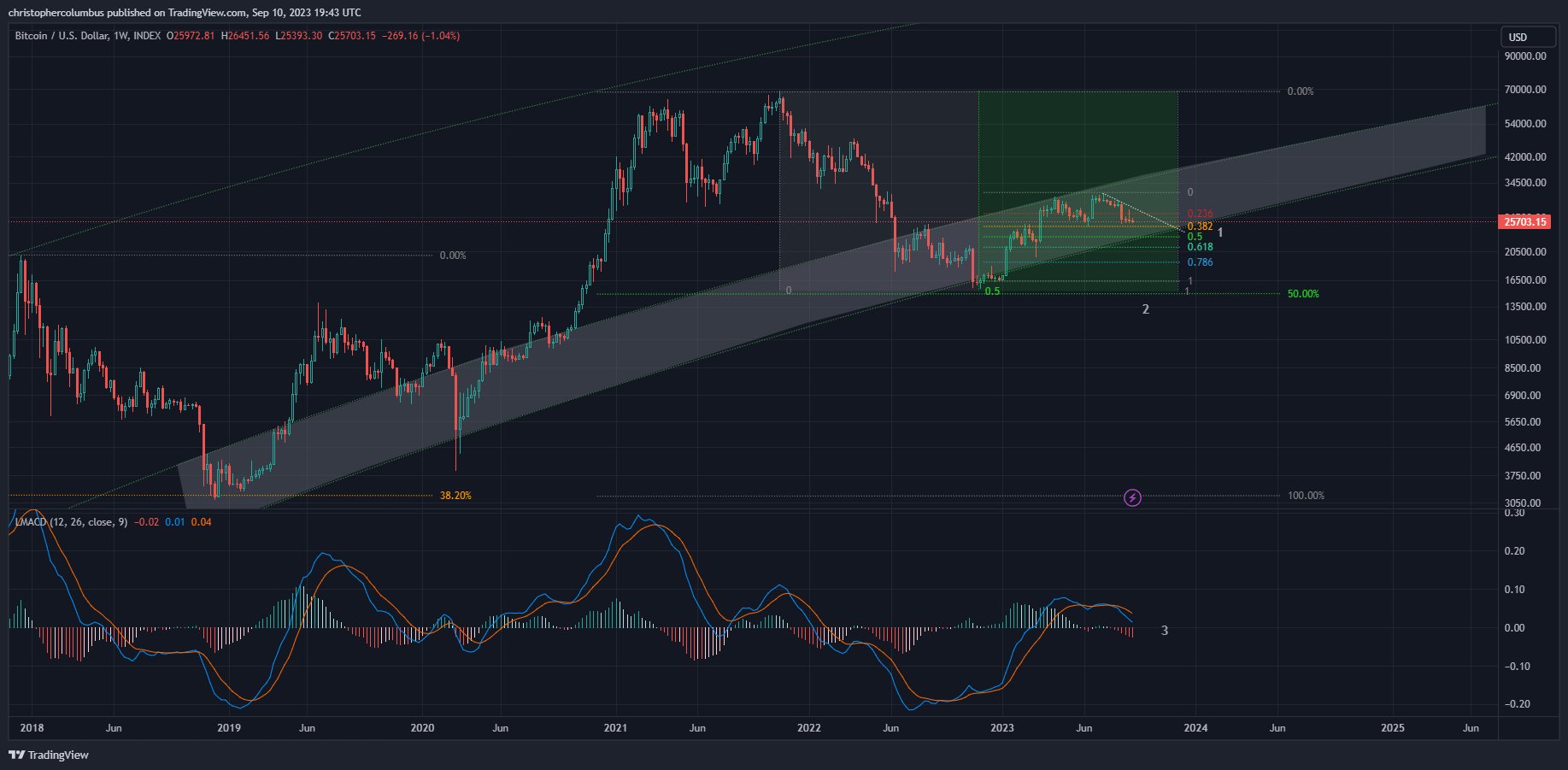Click the orange 38.20% retracement label
Viewport: 1568px width, 770px height.
coord(455,496)
